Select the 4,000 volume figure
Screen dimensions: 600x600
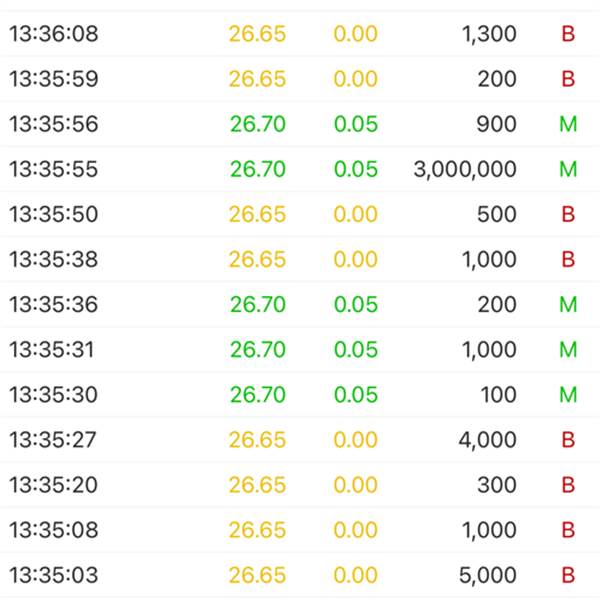point(489,440)
